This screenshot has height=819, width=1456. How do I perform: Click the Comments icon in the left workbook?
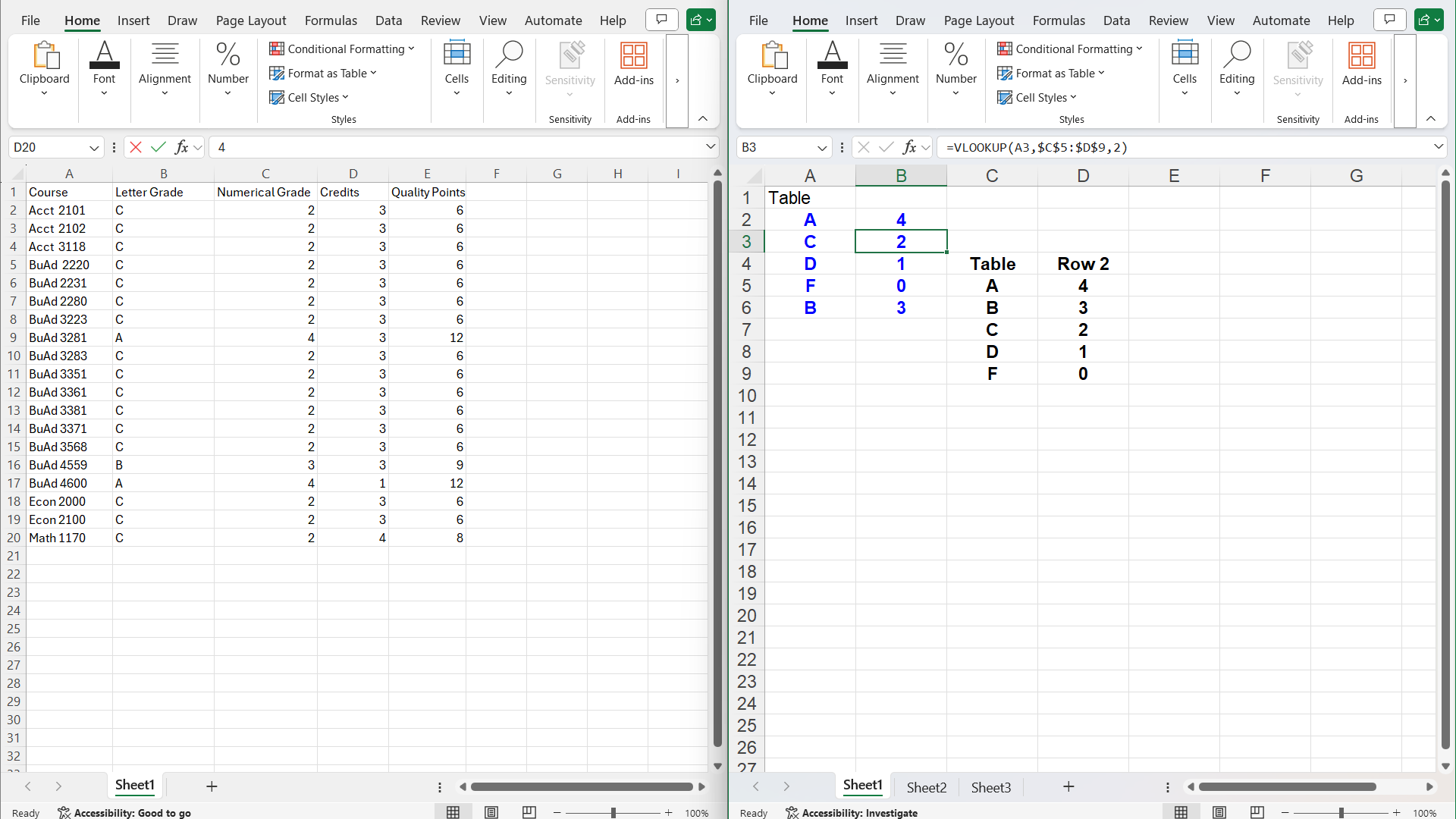(x=661, y=19)
